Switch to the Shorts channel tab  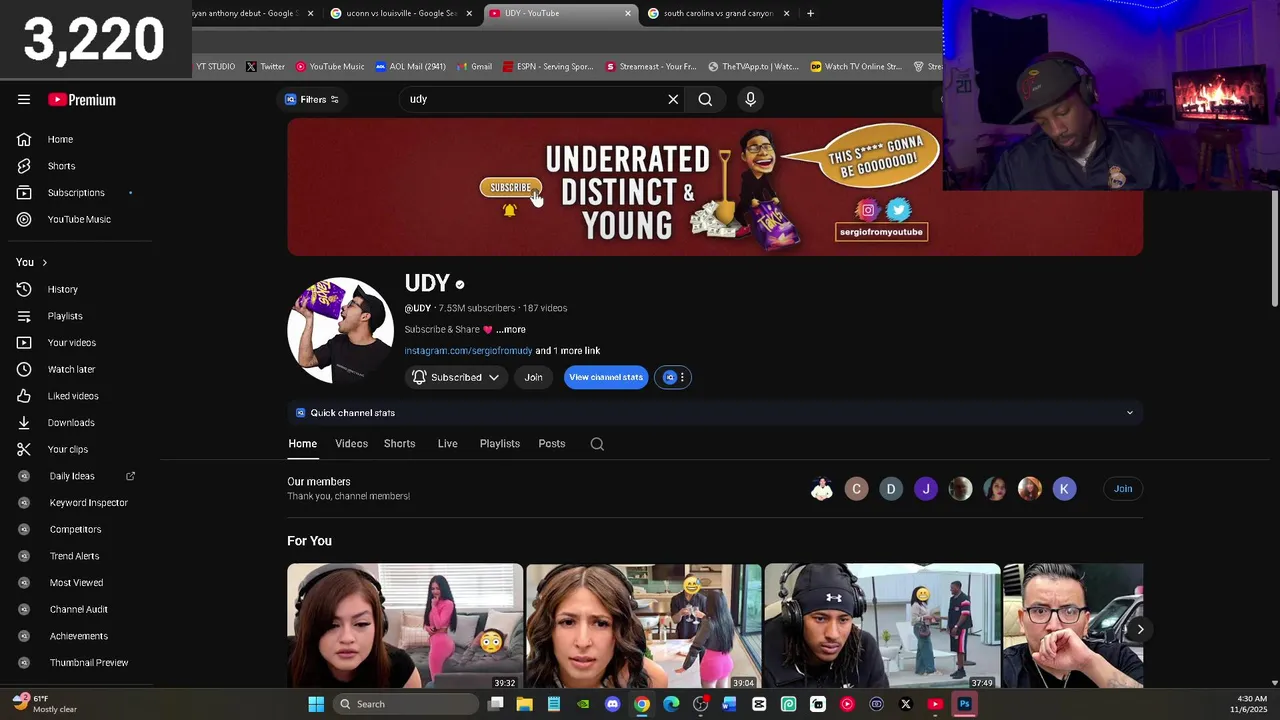[399, 444]
